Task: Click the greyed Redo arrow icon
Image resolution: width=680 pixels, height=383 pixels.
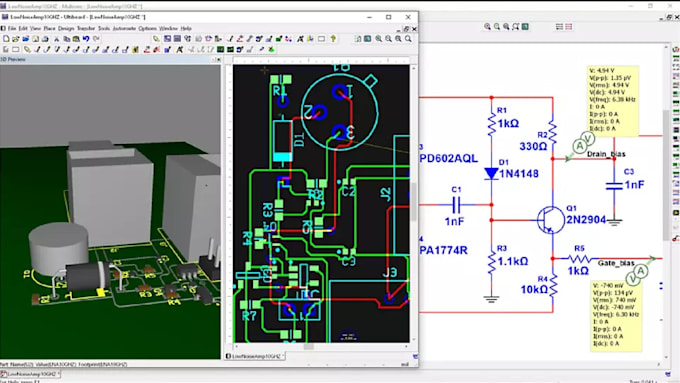Action: (96, 39)
